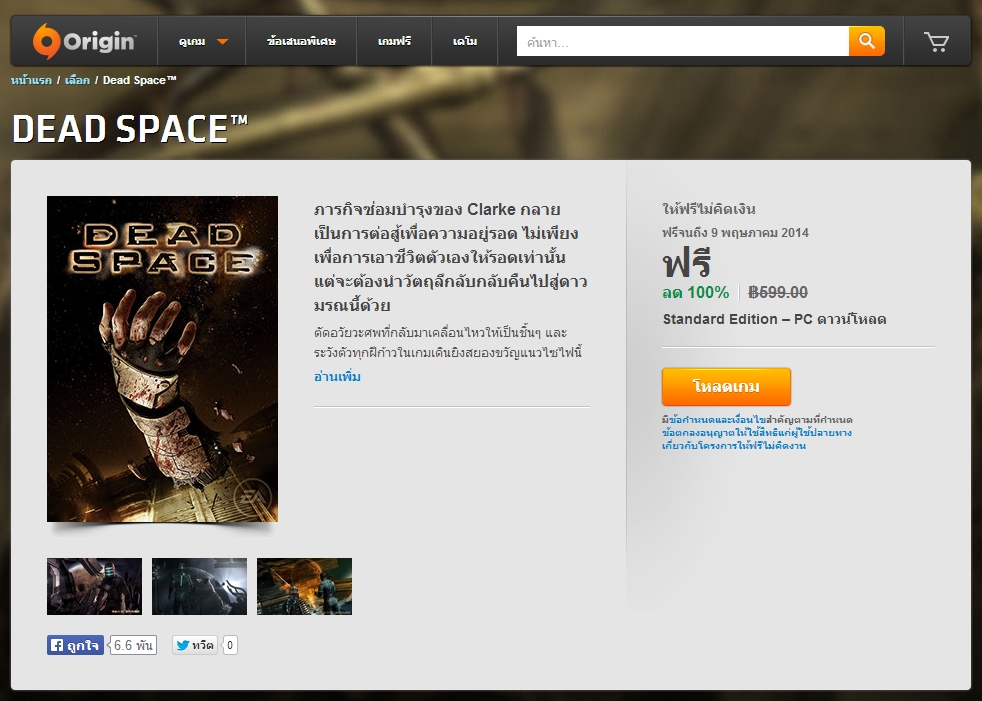Open the เลือก breadcrumb link
Viewport: 982px width, 701px height.
click(77, 80)
